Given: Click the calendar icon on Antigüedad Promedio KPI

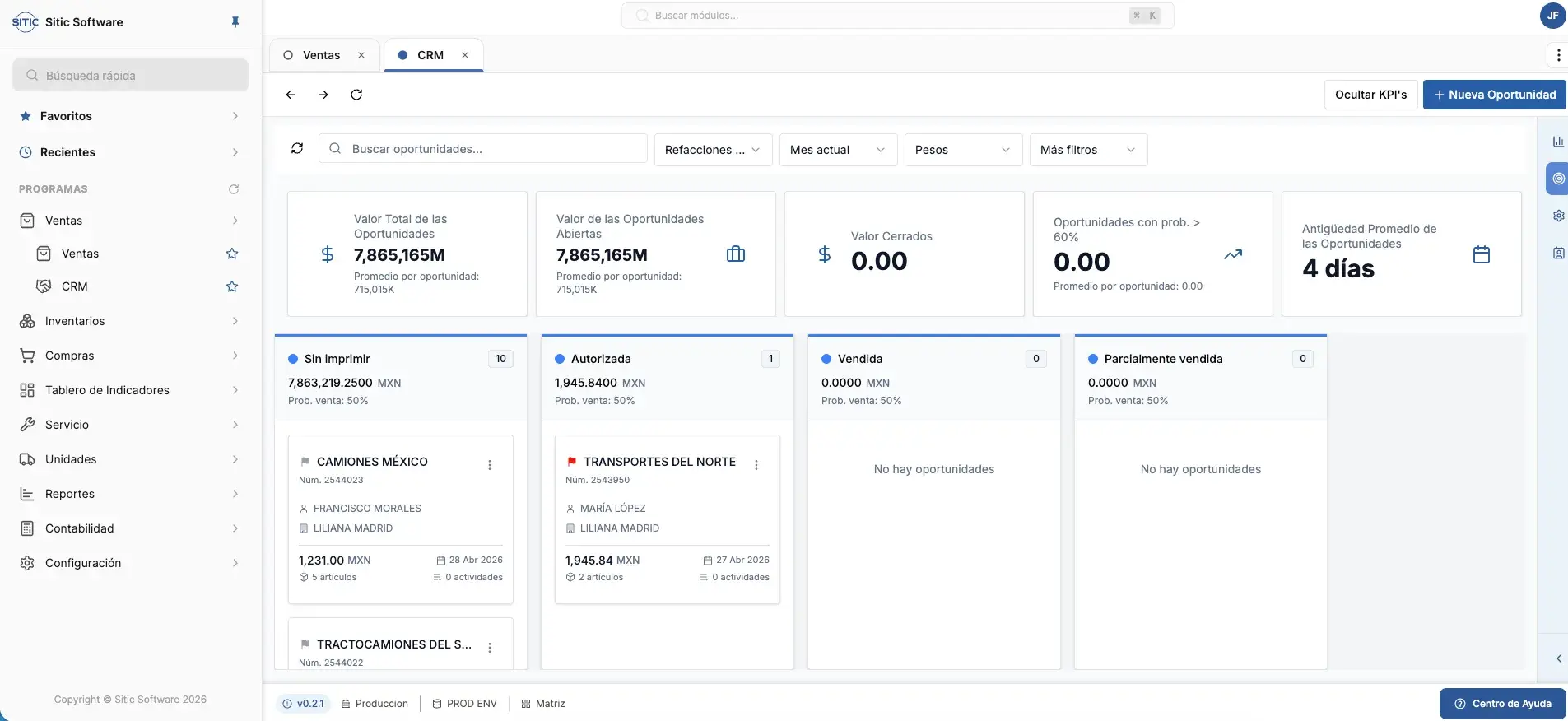Looking at the screenshot, I should point(1482,254).
